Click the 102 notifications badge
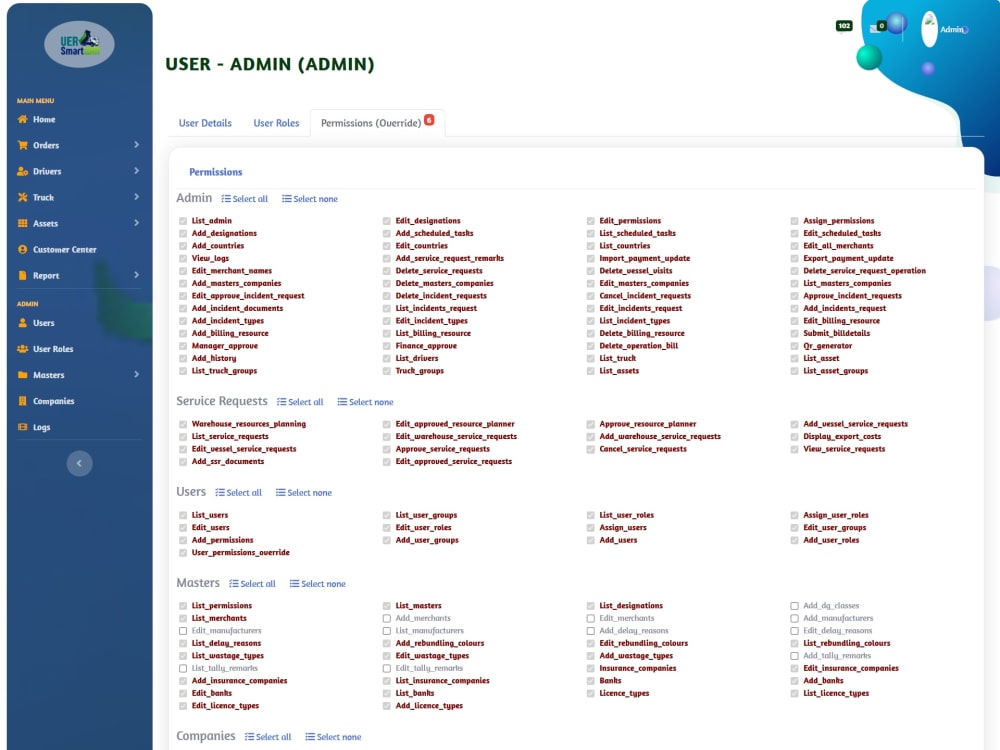This screenshot has height=750, width=1000. pyautogui.click(x=844, y=26)
